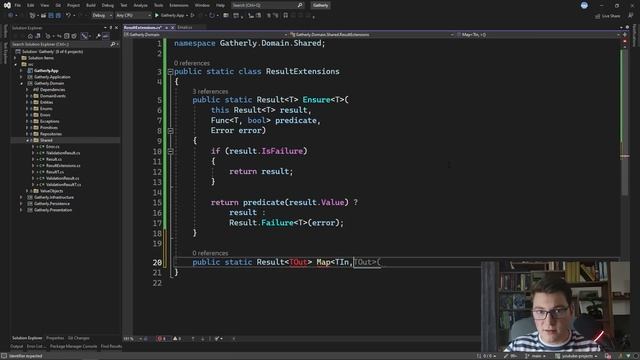640x360 pixels.
Task: Close the Solution Explorer panel
Action: point(116,28)
